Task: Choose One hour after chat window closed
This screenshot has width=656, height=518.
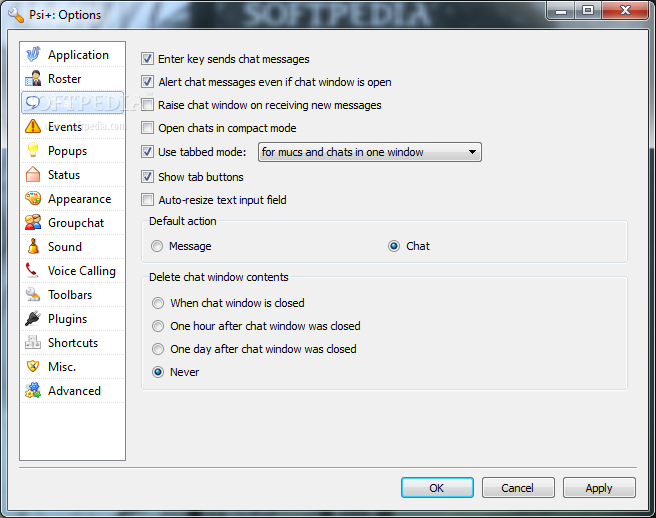Action: click(158, 326)
